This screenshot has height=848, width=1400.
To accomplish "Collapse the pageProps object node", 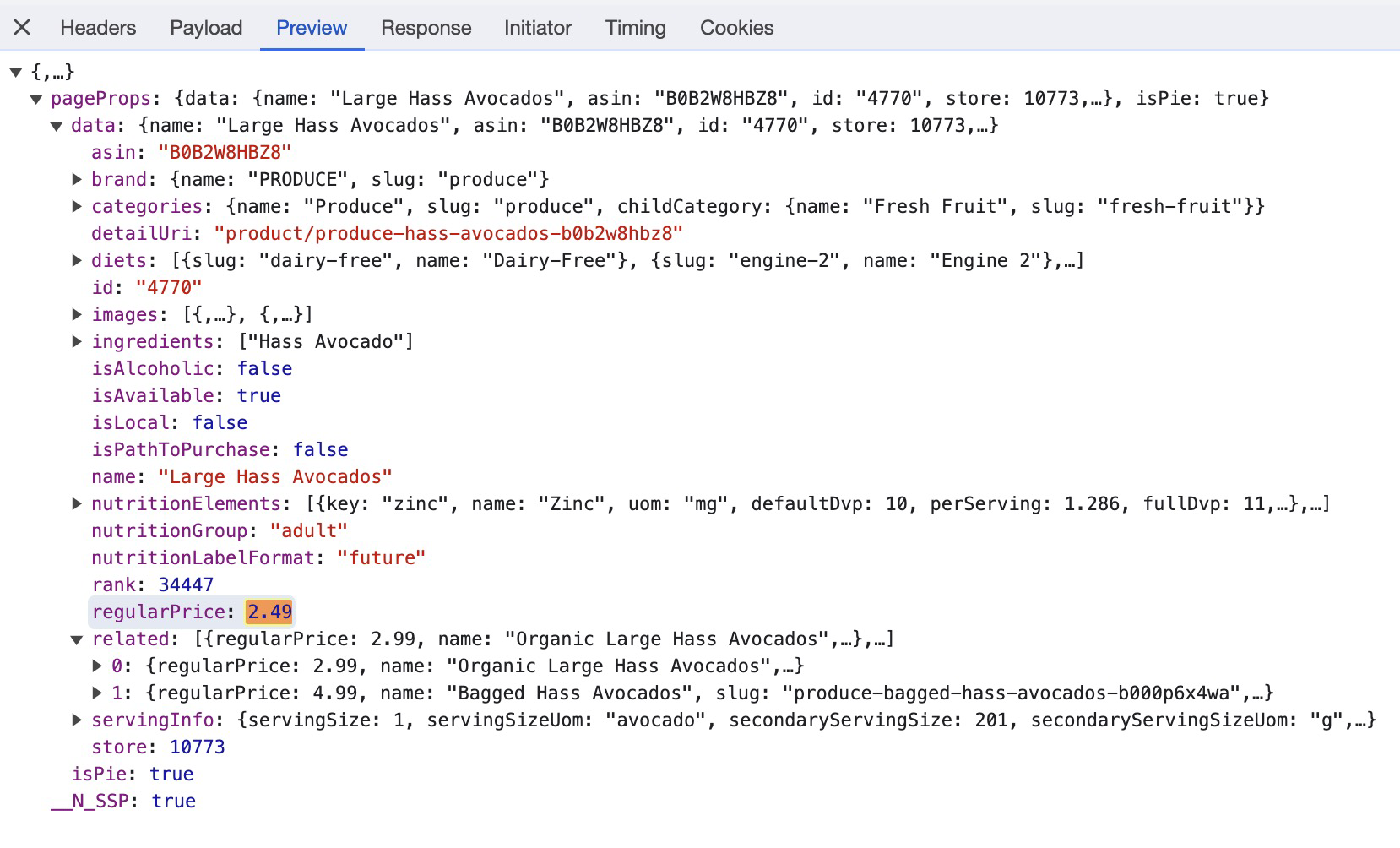I will coord(35,98).
